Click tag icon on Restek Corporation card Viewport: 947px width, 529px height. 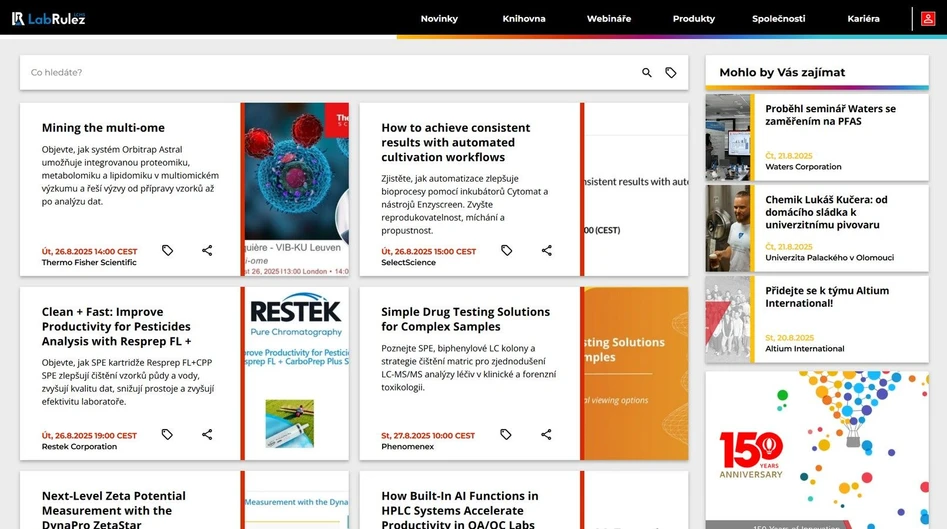pyautogui.click(x=167, y=434)
